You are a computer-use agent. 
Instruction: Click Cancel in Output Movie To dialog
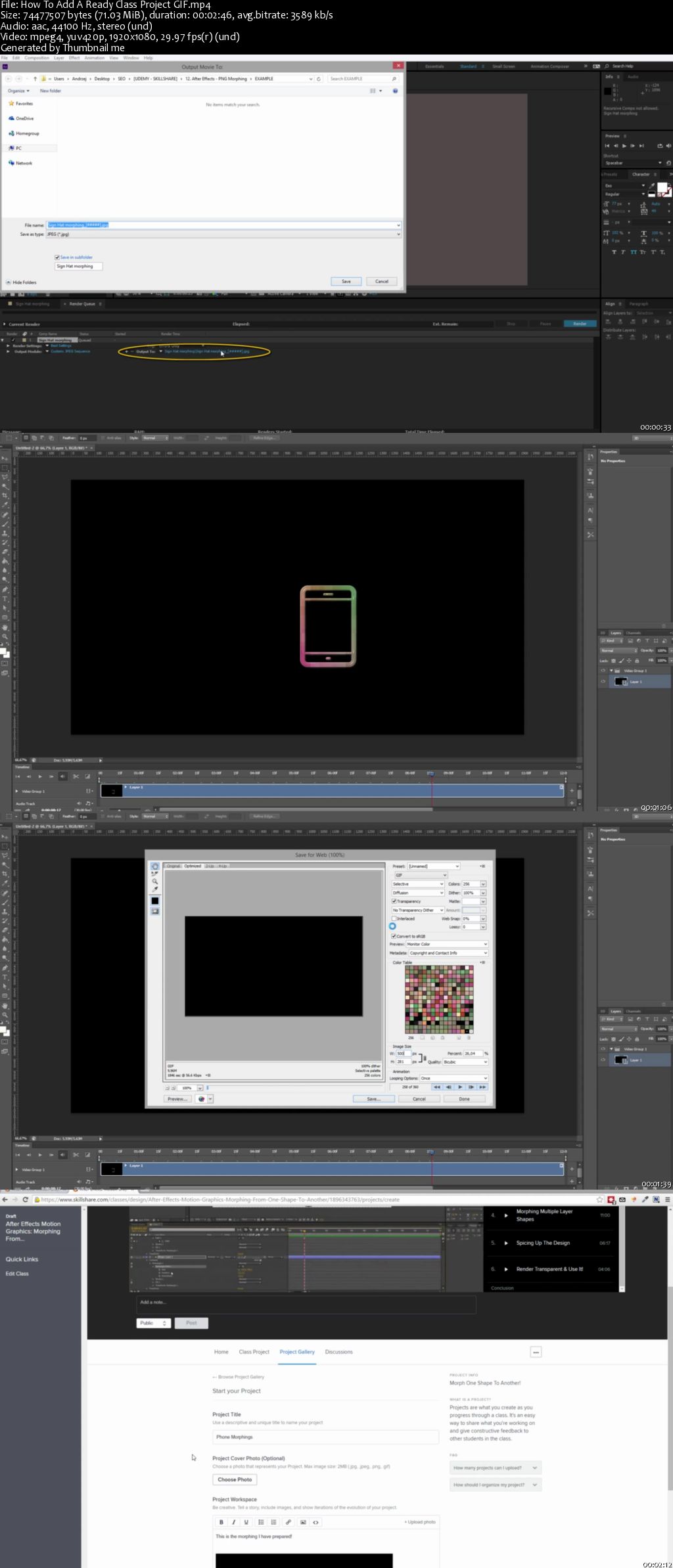[x=382, y=281]
